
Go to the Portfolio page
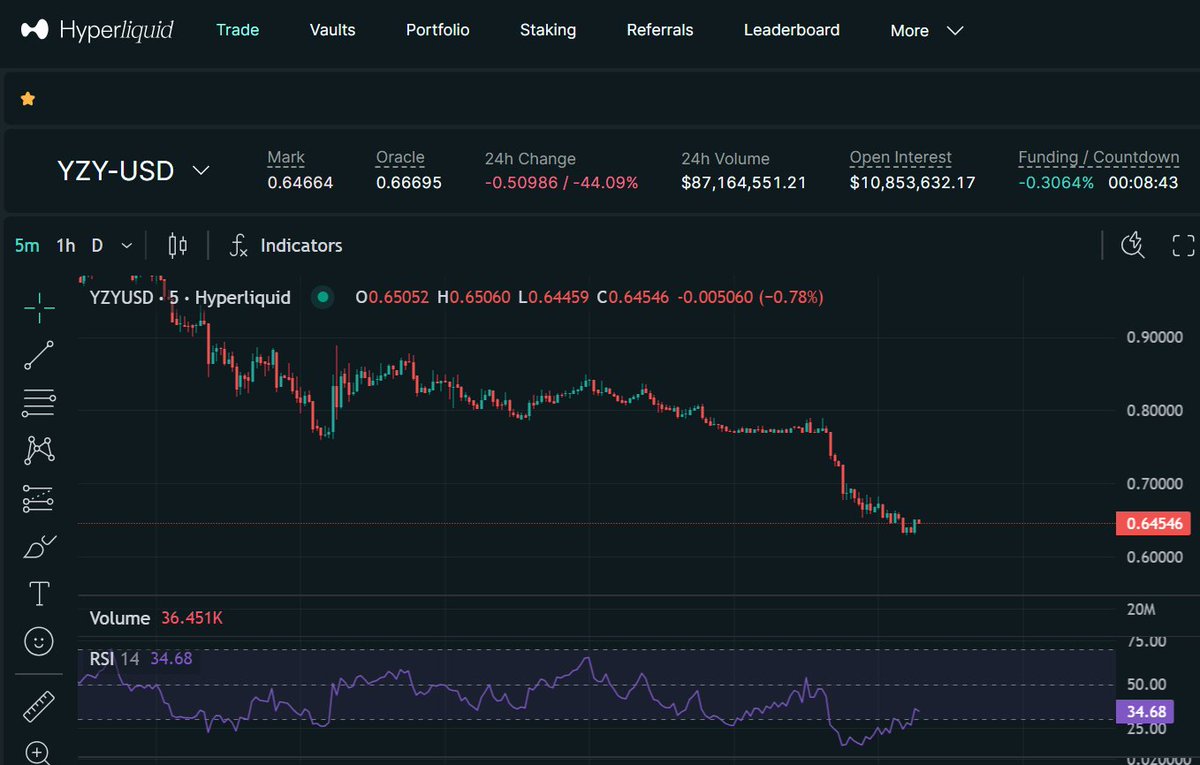click(x=438, y=30)
